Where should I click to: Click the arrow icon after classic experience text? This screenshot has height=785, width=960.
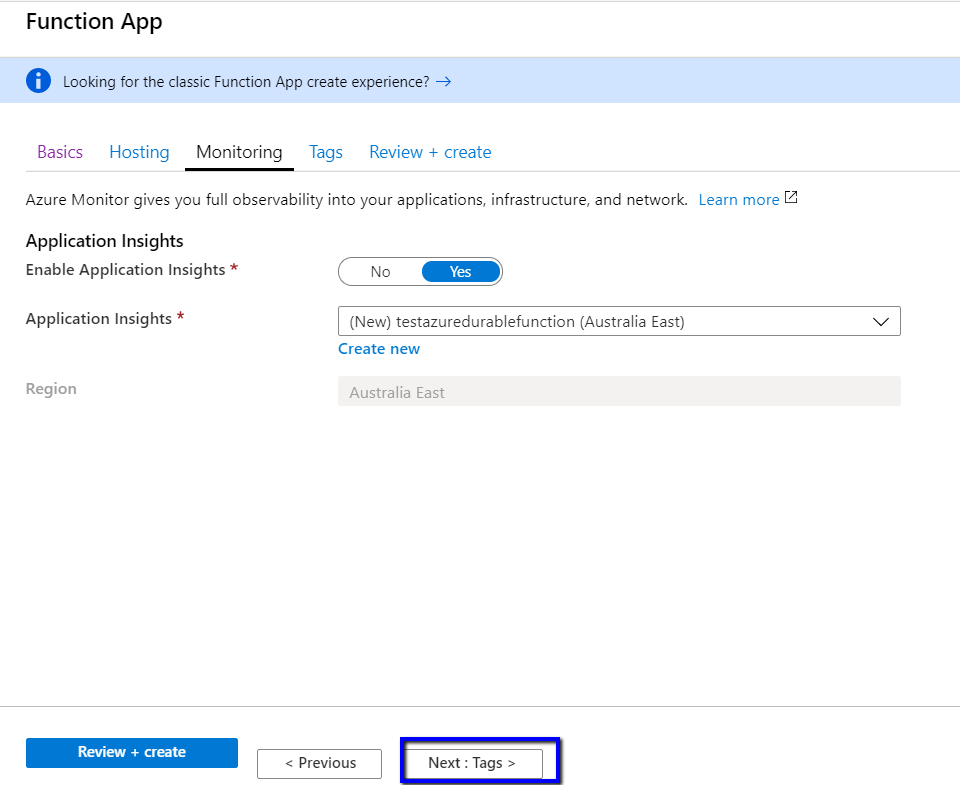[x=443, y=81]
